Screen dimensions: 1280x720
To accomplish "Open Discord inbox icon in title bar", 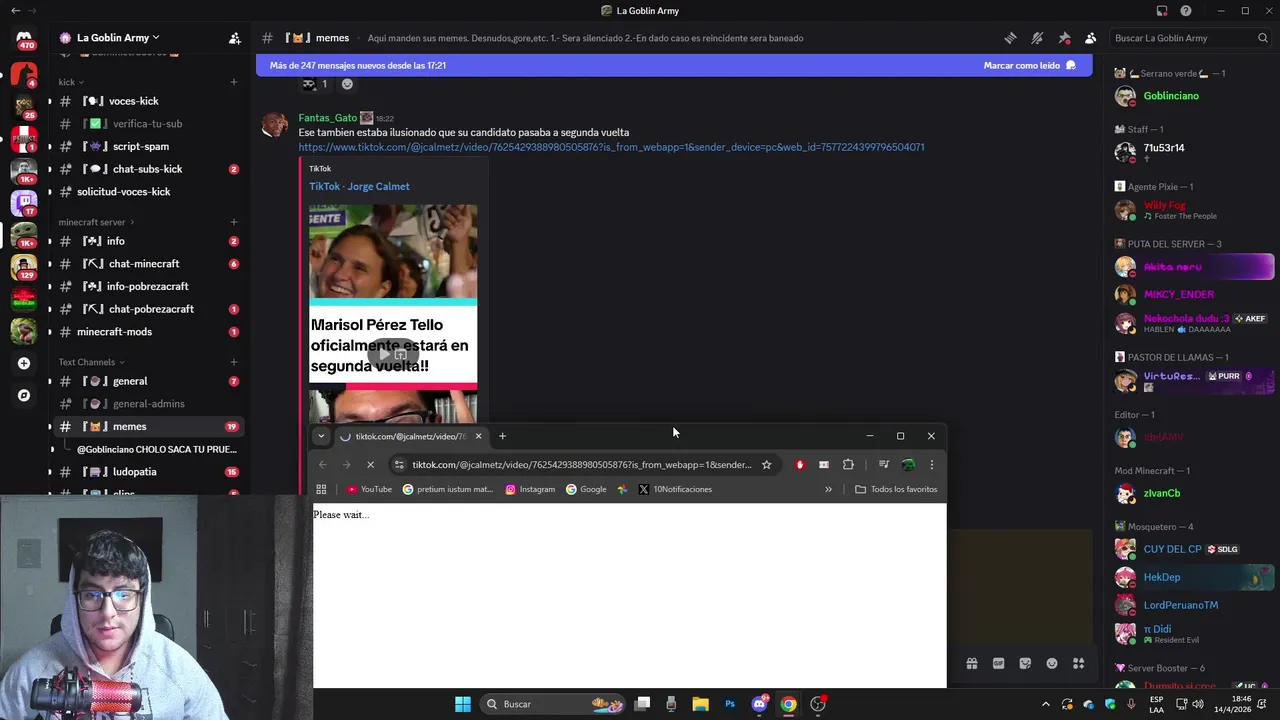I will coord(1162,11).
